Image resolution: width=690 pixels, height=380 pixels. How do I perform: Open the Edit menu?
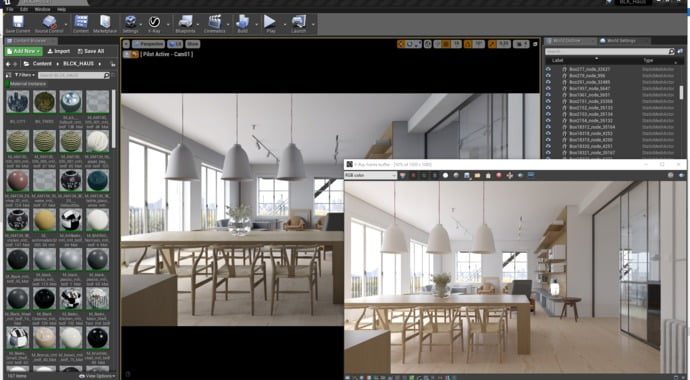click(24, 9)
